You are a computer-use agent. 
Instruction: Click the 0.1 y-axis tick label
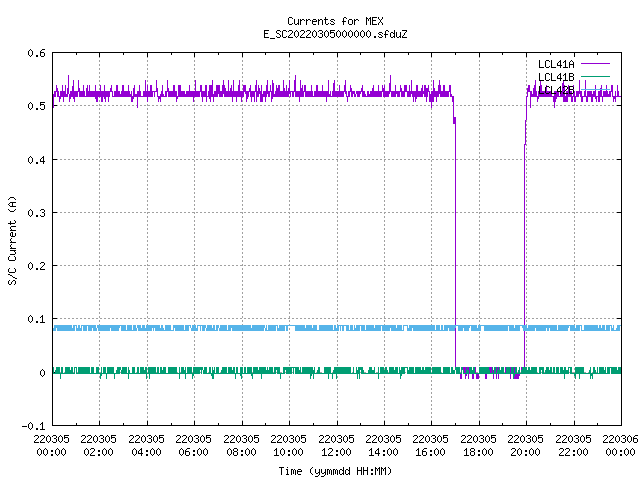(36, 319)
